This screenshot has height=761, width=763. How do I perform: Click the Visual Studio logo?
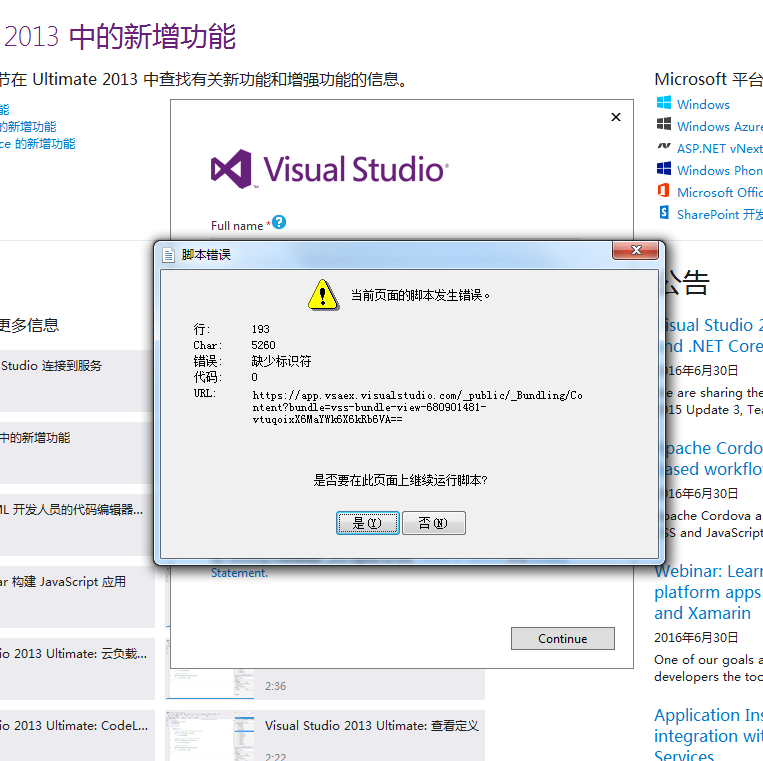click(329, 169)
